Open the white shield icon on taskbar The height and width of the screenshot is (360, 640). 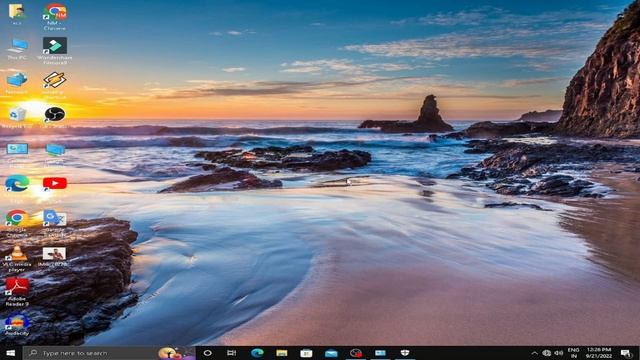click(x=404, y=353)
